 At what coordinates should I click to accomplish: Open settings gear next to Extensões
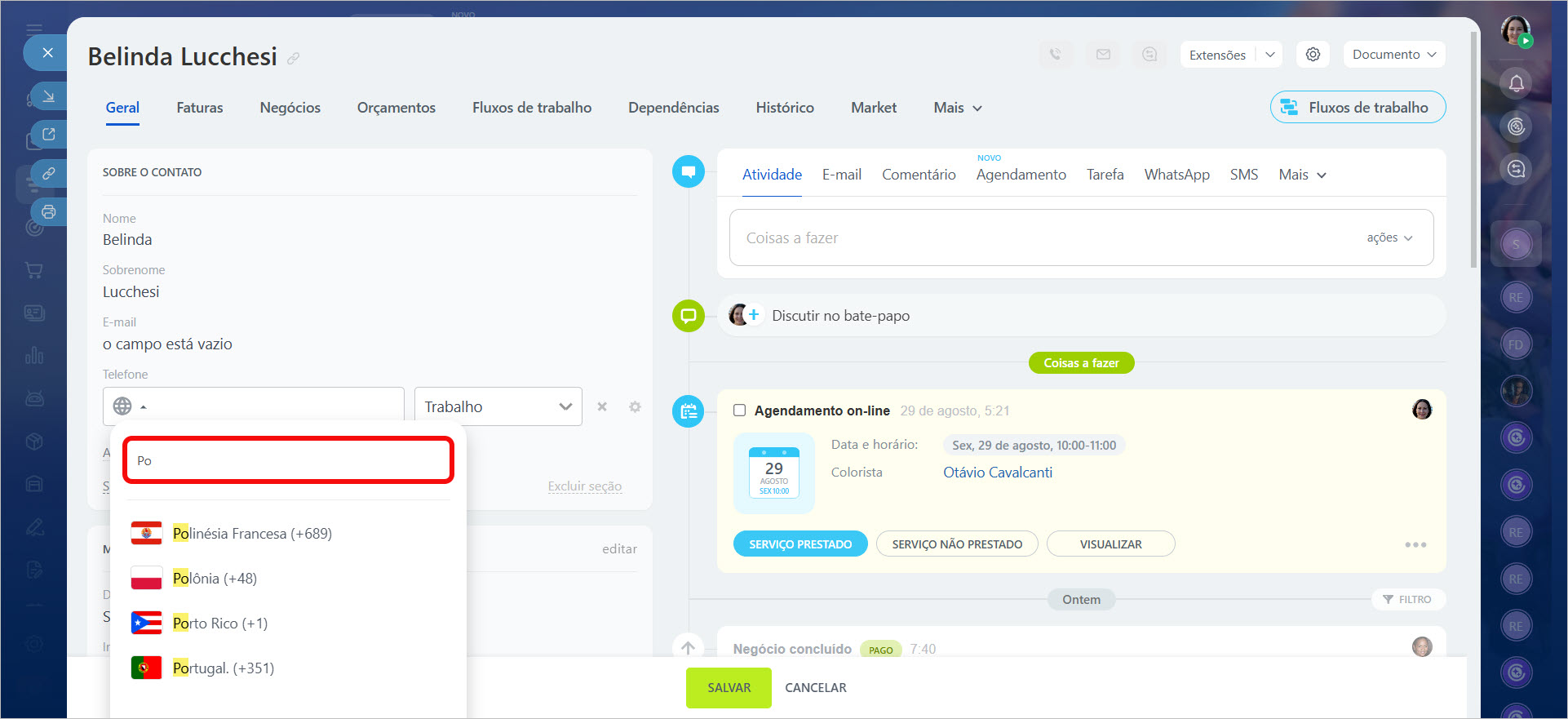point(1313,55)
